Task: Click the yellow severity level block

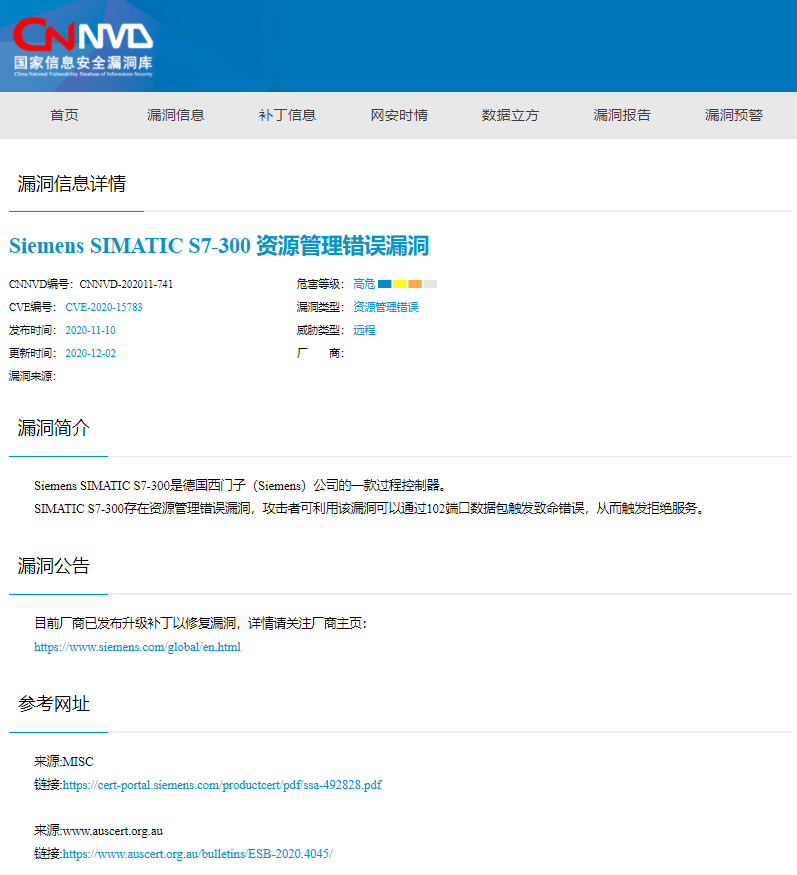Action: tap(400, 284)
